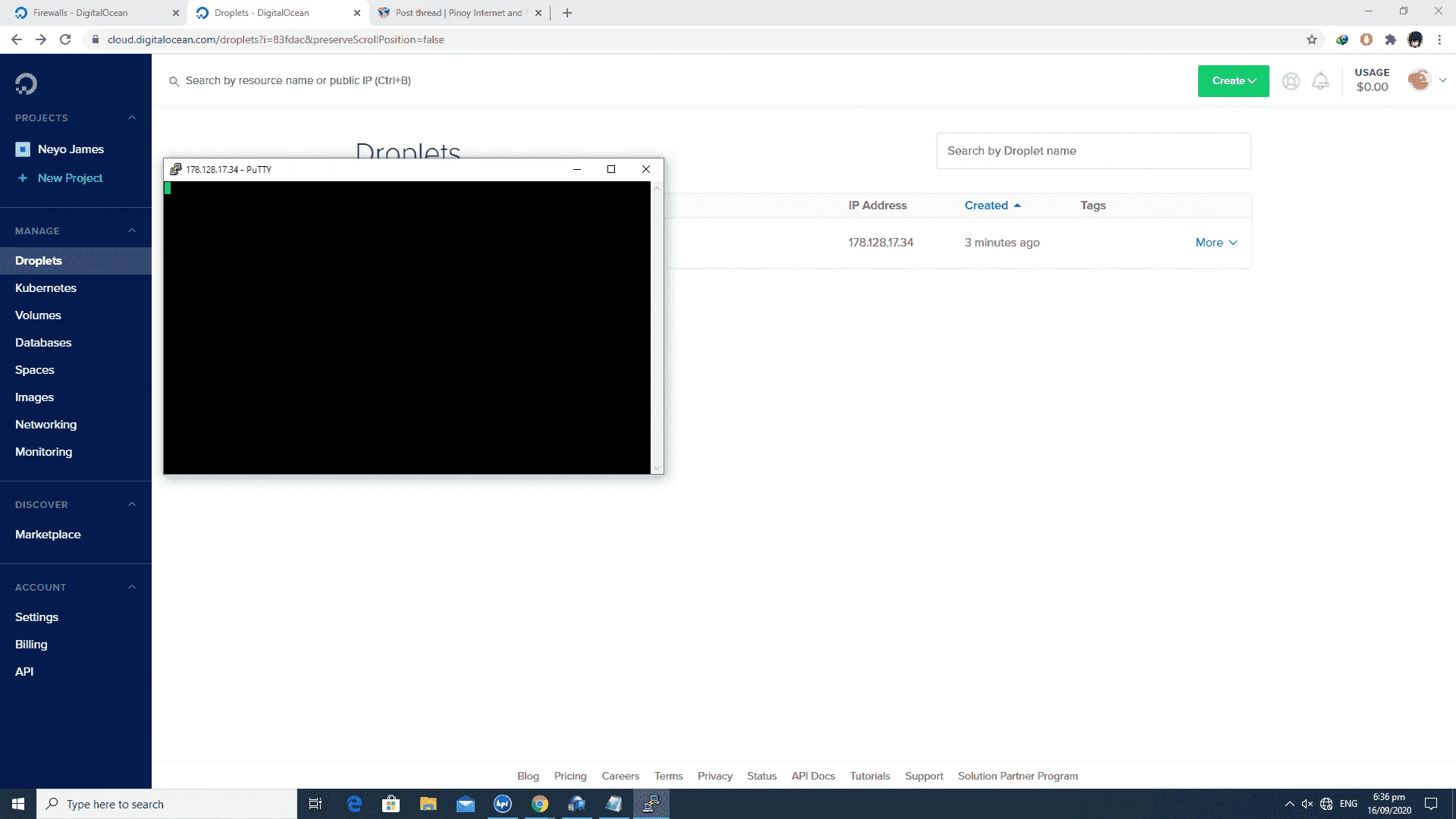Open a new browser tab
This screenshot has width=1456, height=819.
point(567,13)
